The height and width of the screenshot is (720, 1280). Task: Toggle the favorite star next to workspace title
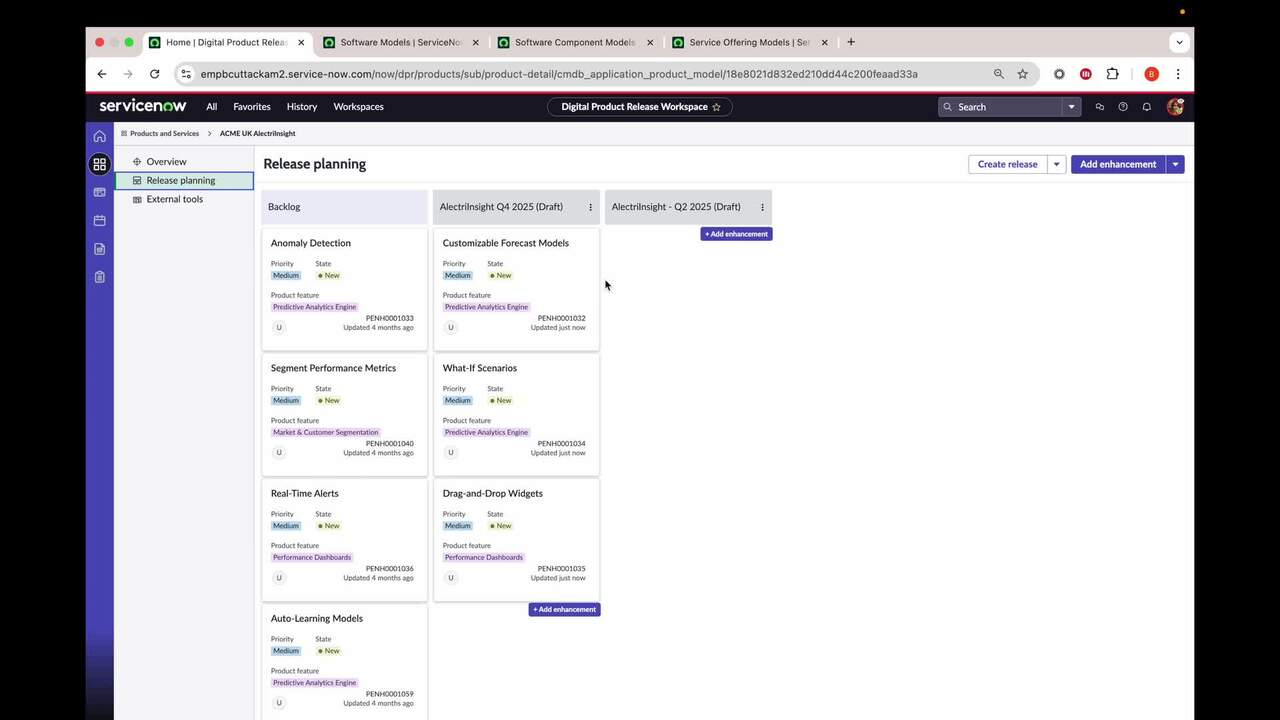(716, 106)
